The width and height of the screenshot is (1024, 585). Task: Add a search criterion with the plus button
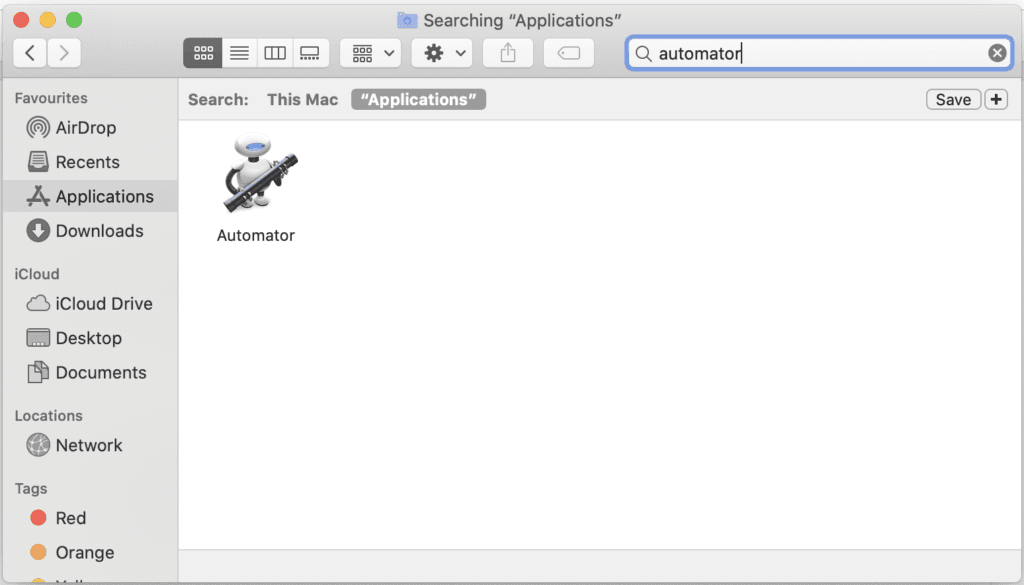[996, 99]
